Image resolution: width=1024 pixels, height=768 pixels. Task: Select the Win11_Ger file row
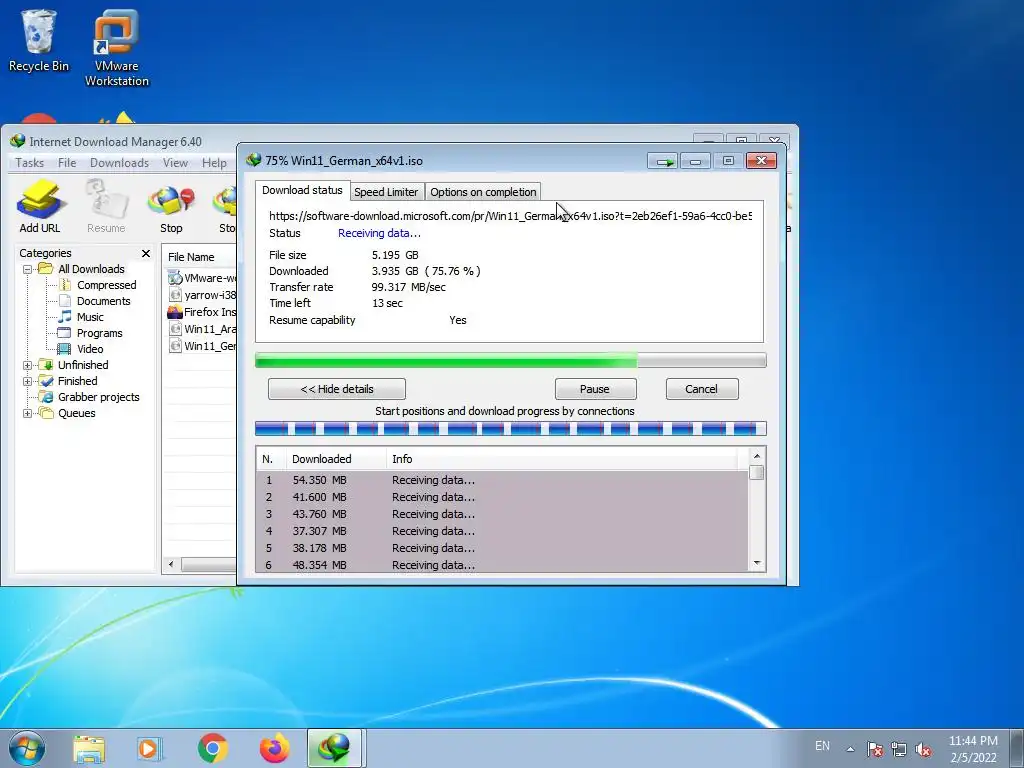point(202,346)
